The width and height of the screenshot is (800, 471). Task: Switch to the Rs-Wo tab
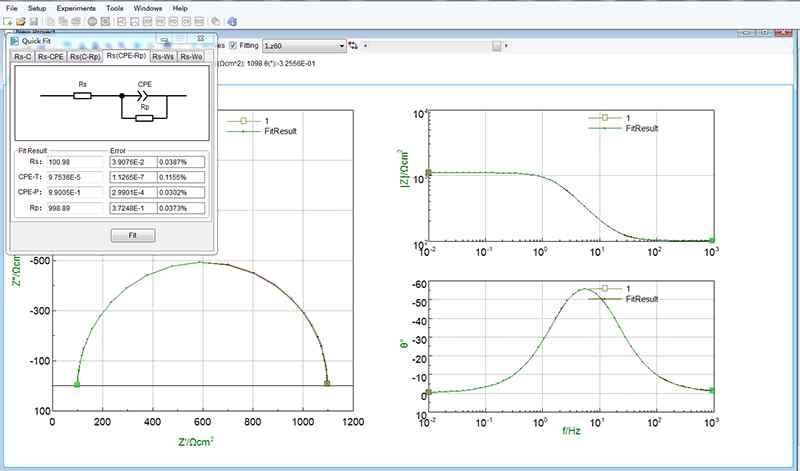click(x=191, y=57)
